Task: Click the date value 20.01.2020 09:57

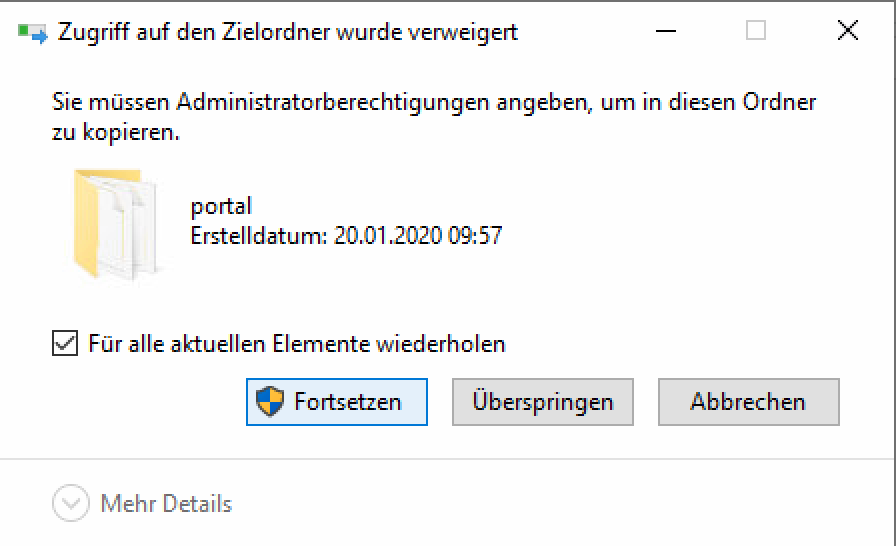Action: pos(419,236)
